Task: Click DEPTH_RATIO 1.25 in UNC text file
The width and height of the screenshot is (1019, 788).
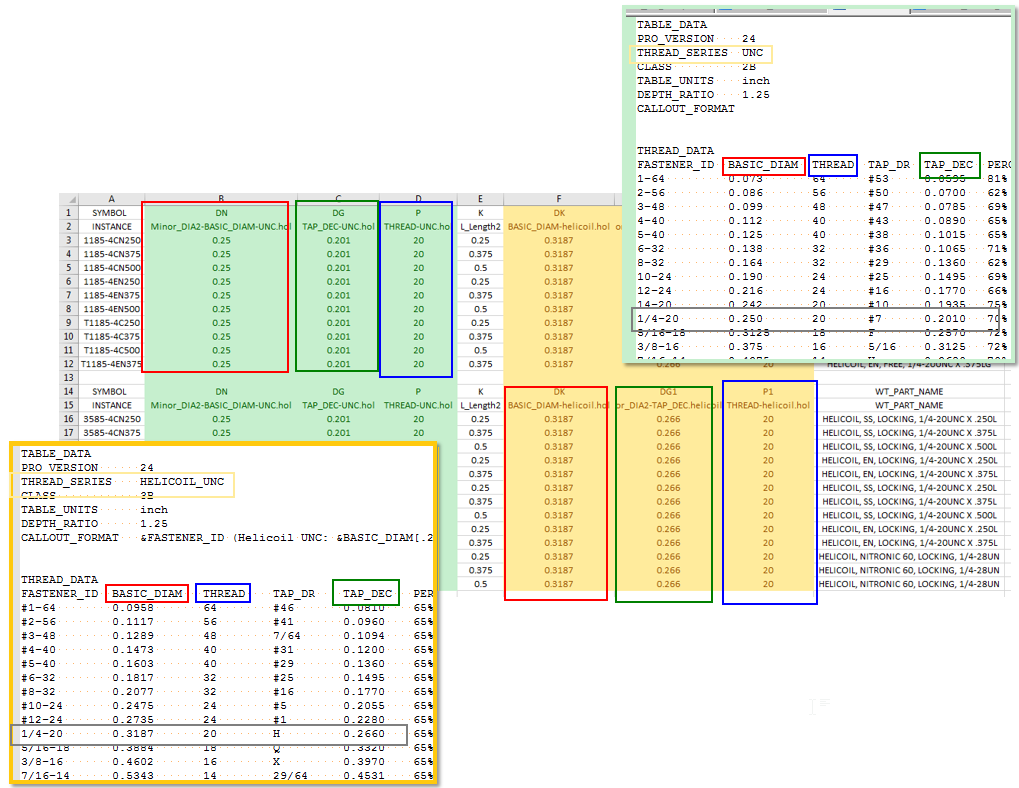Action: 703,95
